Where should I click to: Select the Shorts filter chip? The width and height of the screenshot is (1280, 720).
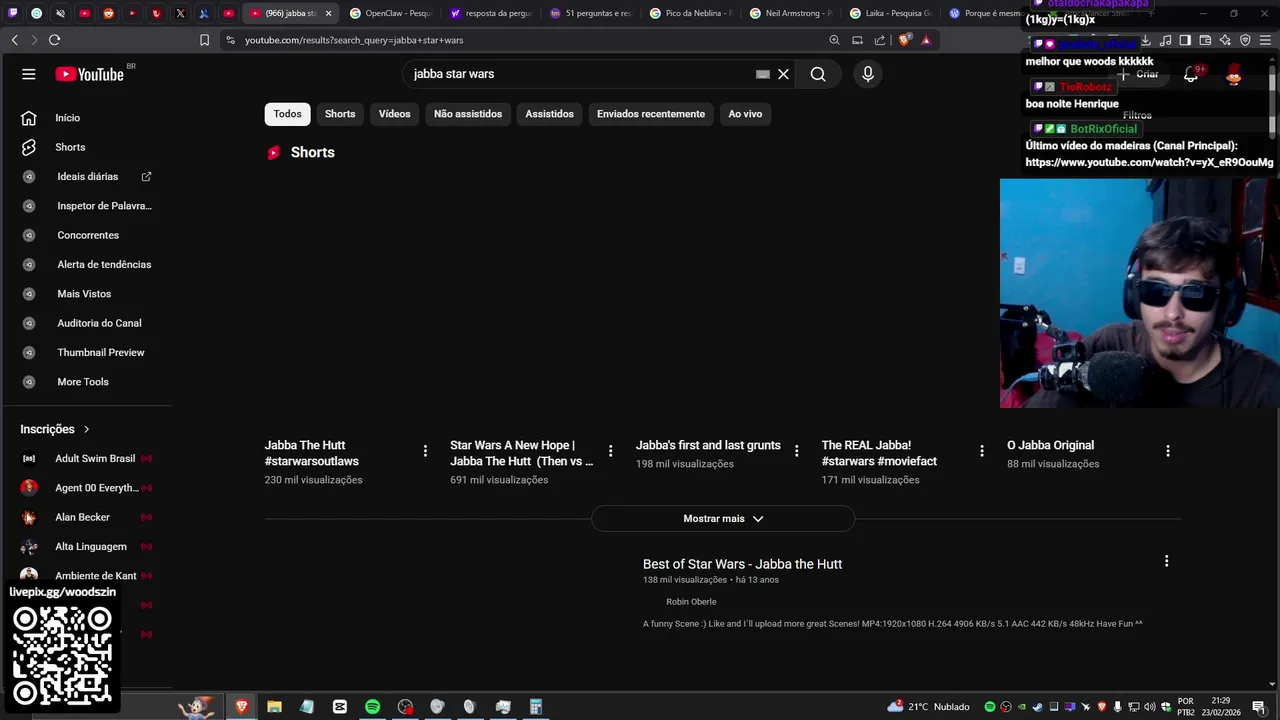pos(340,114)
